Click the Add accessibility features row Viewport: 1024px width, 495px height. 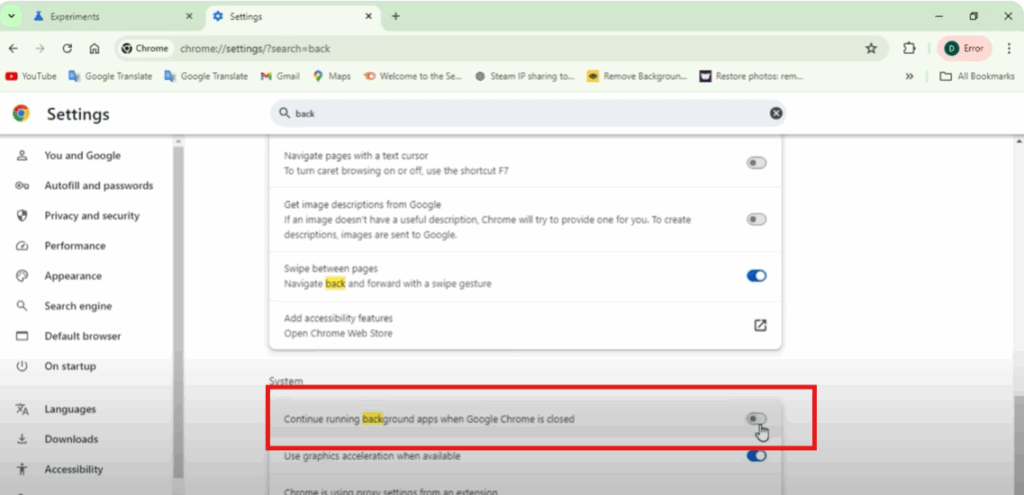click(x=525, y=325)
